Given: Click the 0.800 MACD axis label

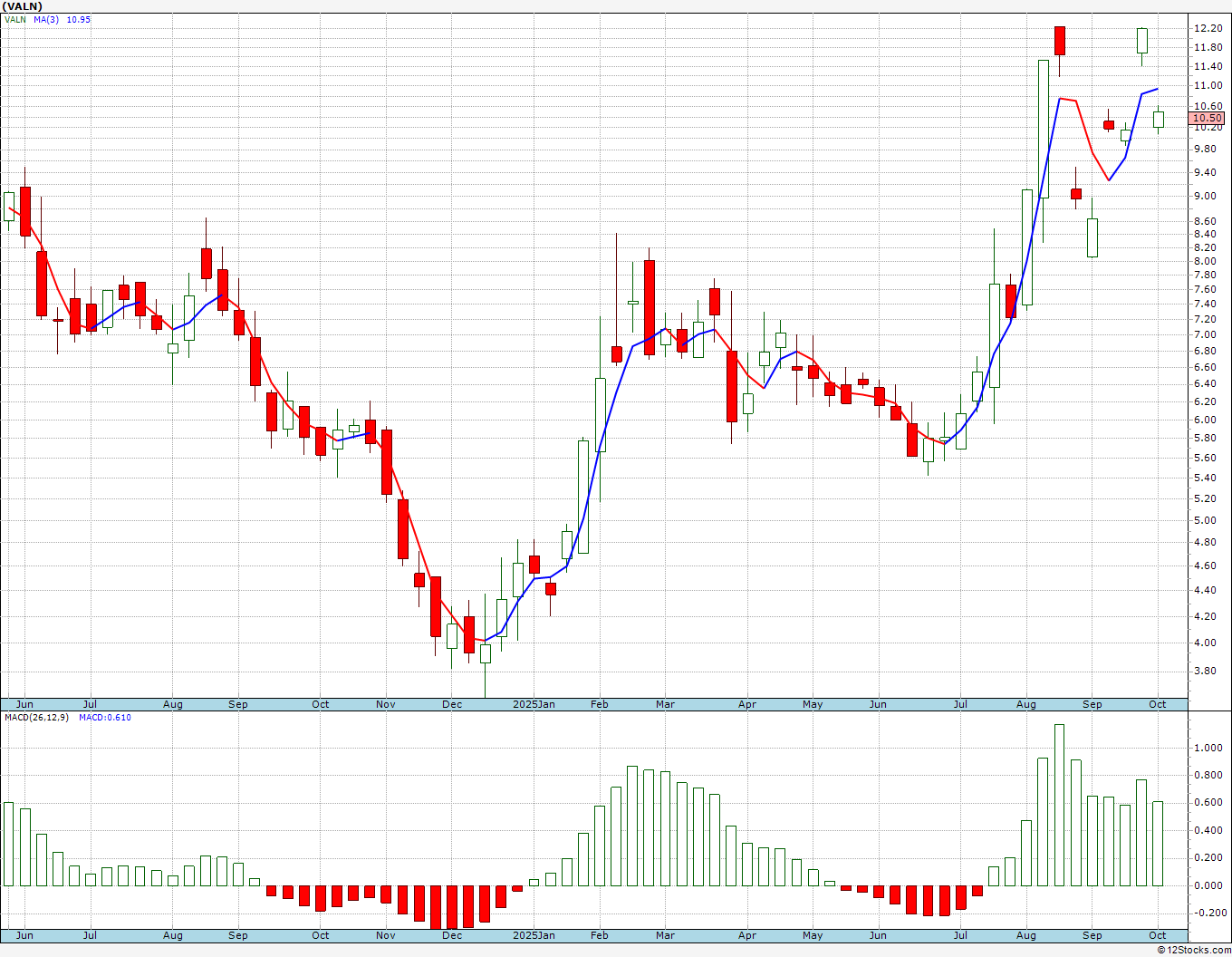Looking at the screenshot, I should click(x=1208, y=775).
